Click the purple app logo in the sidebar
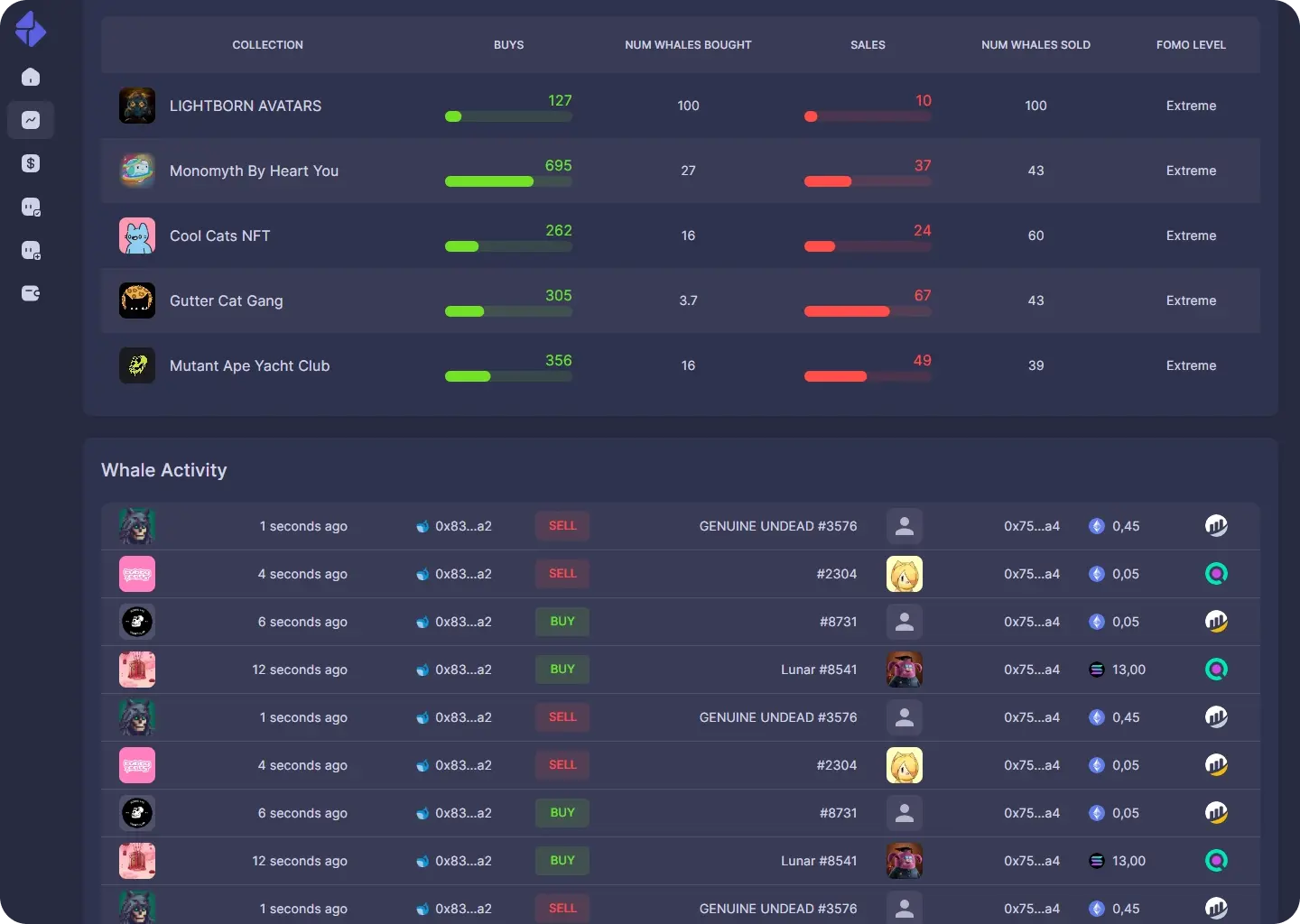 pos(31,29)
